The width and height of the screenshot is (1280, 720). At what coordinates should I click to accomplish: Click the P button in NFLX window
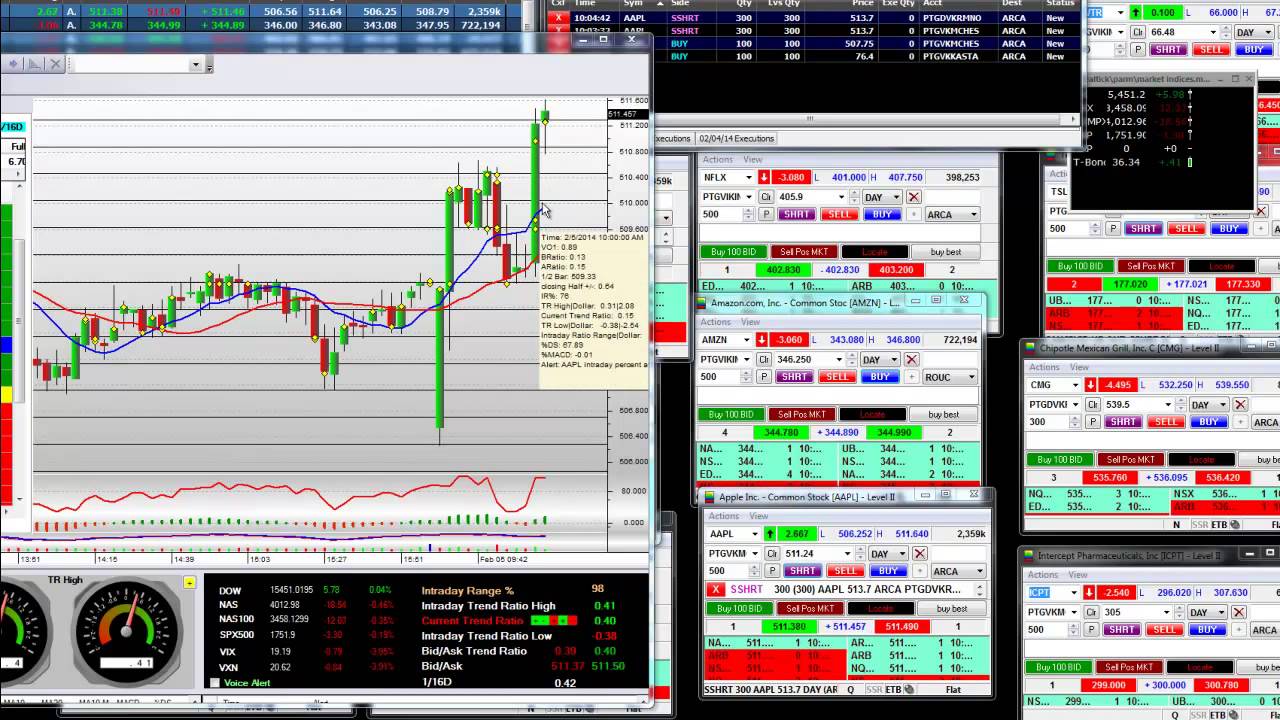767,214
